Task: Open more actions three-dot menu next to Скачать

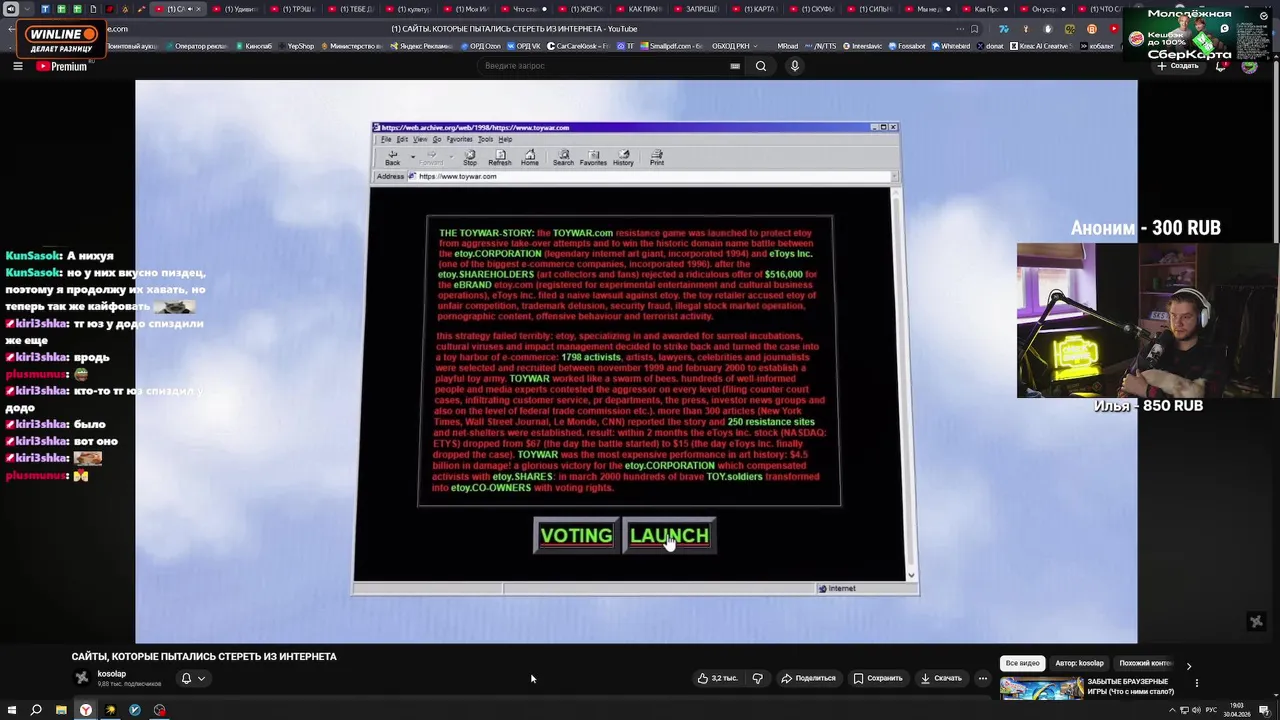Action: click(x=982, y=678)
